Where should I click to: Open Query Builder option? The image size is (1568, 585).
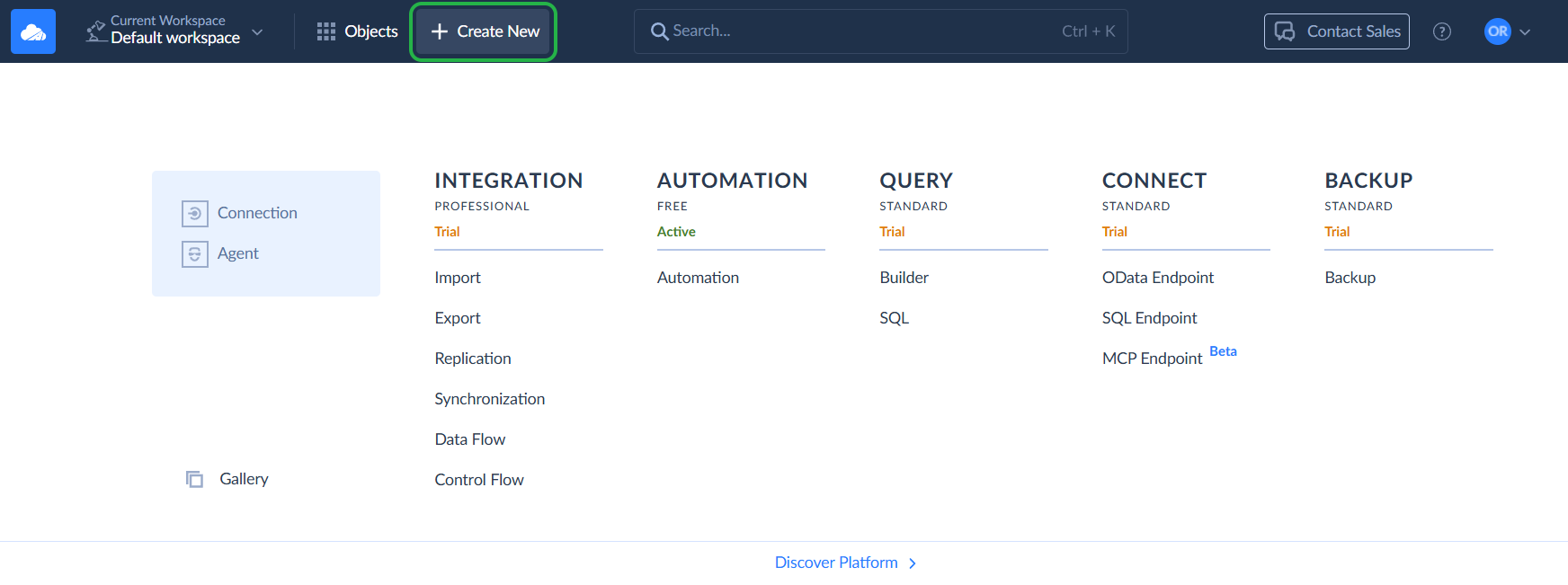[904, 278]
